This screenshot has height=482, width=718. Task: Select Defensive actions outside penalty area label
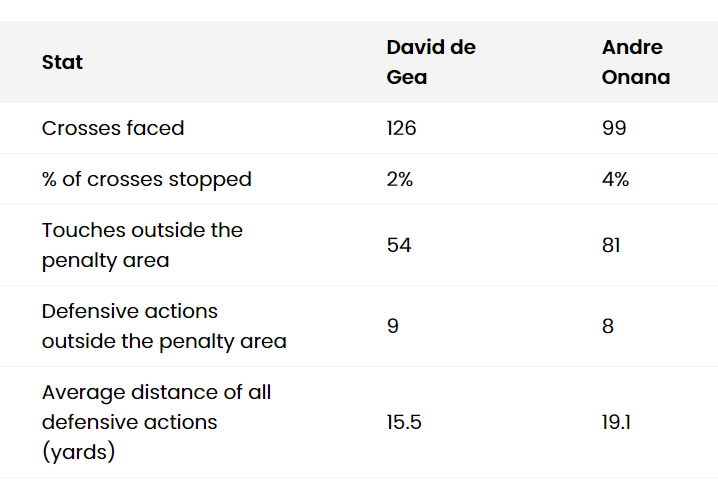[164, 326]
